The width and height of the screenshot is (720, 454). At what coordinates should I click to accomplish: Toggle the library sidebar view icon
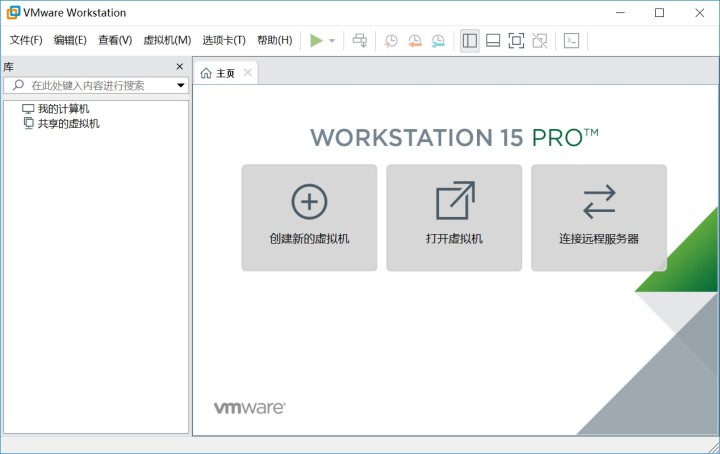(469, 40)
